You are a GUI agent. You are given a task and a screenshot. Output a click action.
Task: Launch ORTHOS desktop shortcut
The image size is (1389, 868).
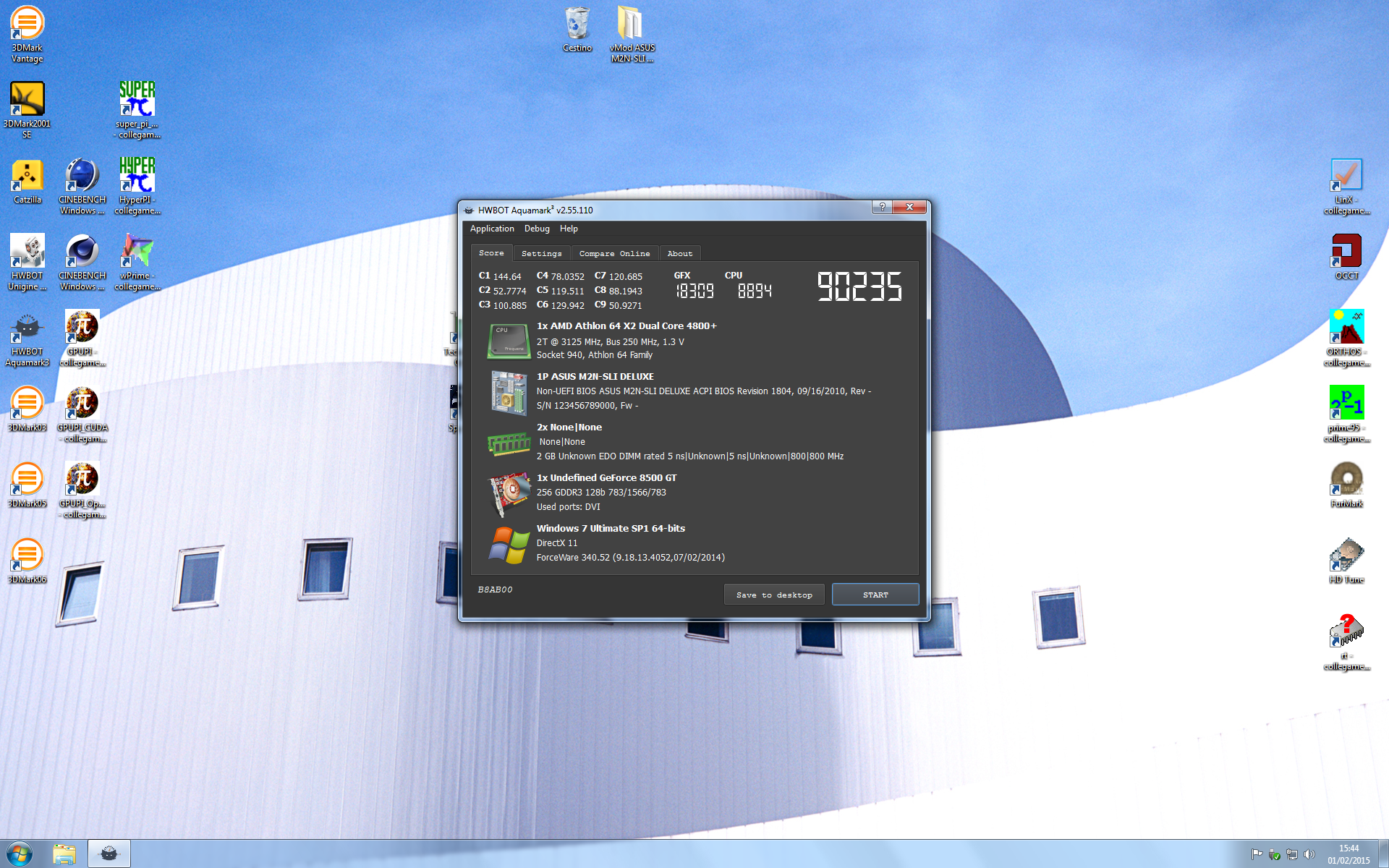[1346, 339]
